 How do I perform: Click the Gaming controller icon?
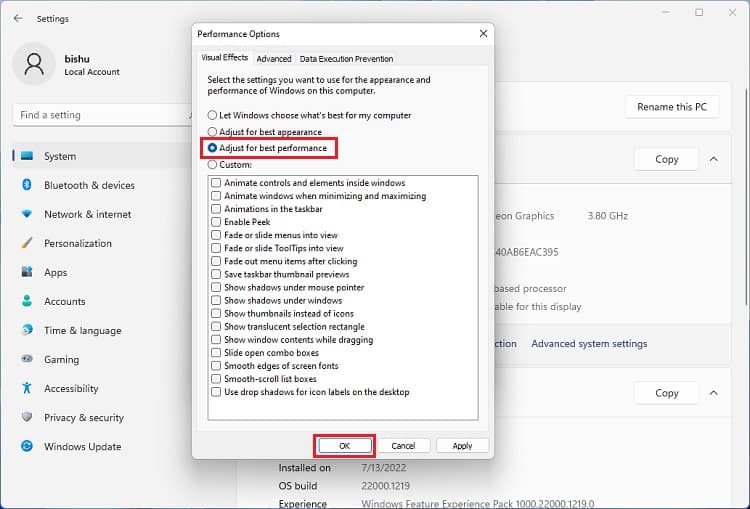point(27,359)
